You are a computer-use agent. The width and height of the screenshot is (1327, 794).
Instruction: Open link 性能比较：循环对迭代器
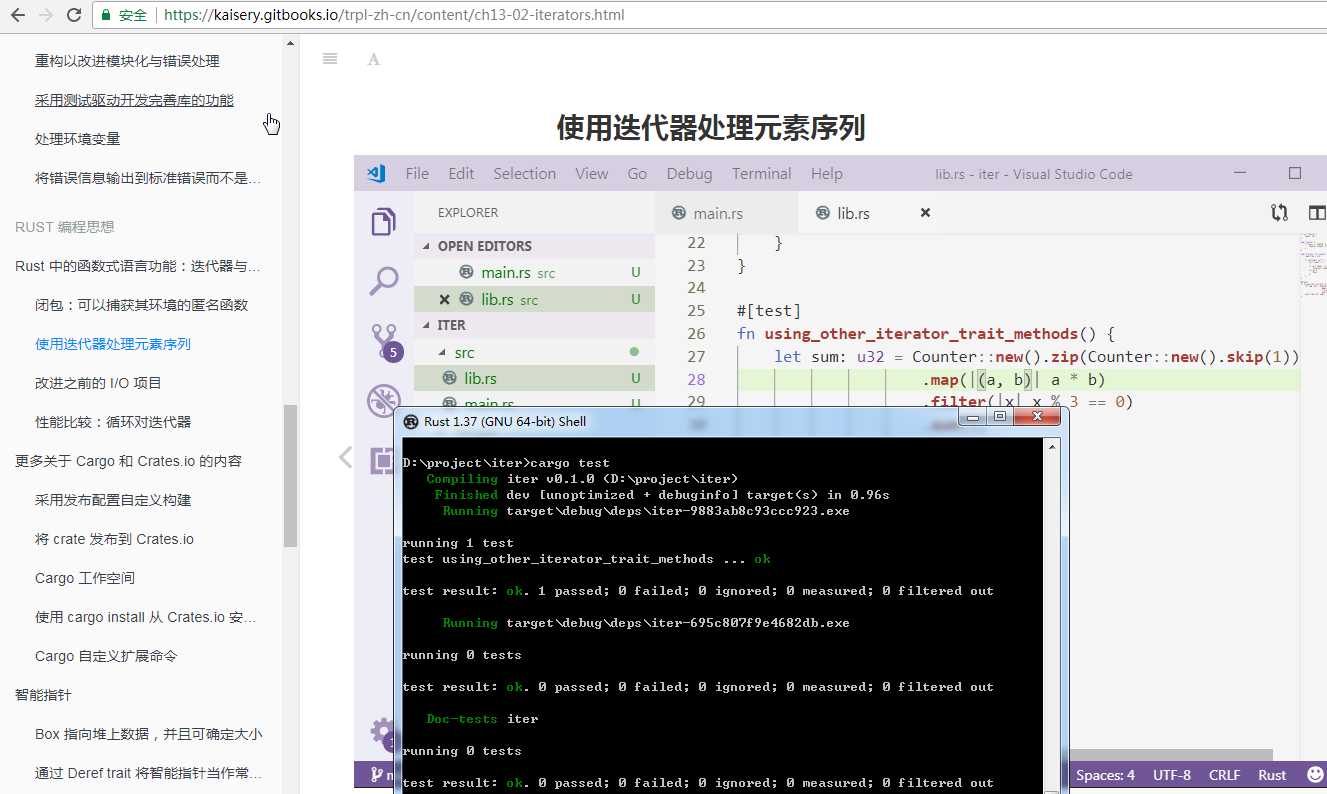pos(113,422)
